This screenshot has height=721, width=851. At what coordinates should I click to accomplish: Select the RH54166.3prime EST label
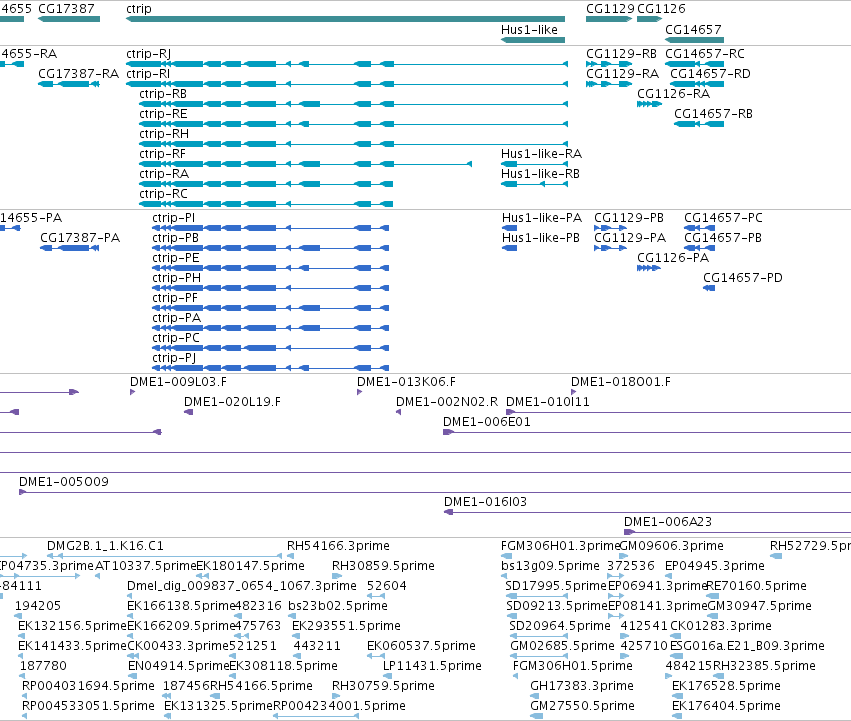click(x=338, y=546)
